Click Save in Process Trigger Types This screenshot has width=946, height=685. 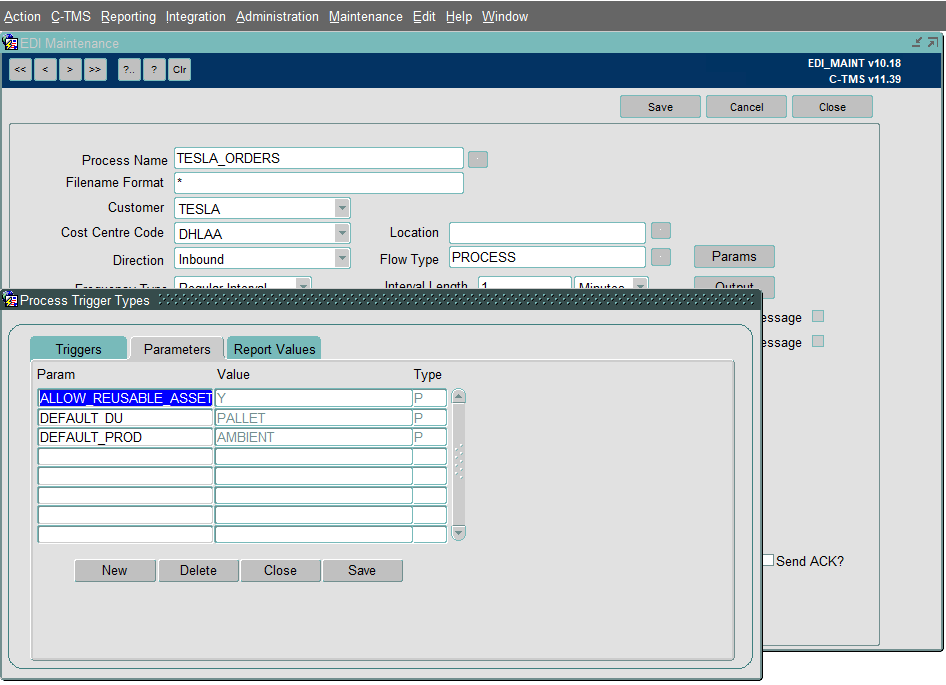[362, 570]
